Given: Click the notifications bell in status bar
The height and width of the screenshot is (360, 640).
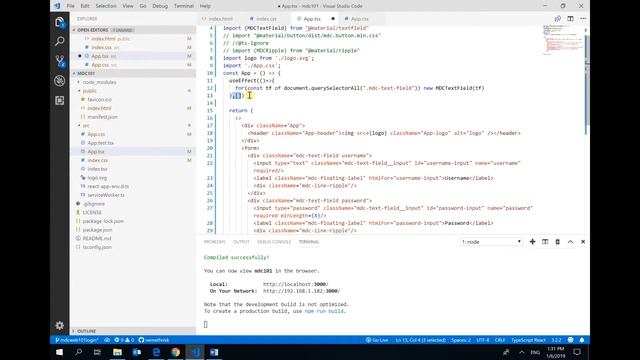Looking at the screenshot, I should pyautogui.click(x=582, y=340).
